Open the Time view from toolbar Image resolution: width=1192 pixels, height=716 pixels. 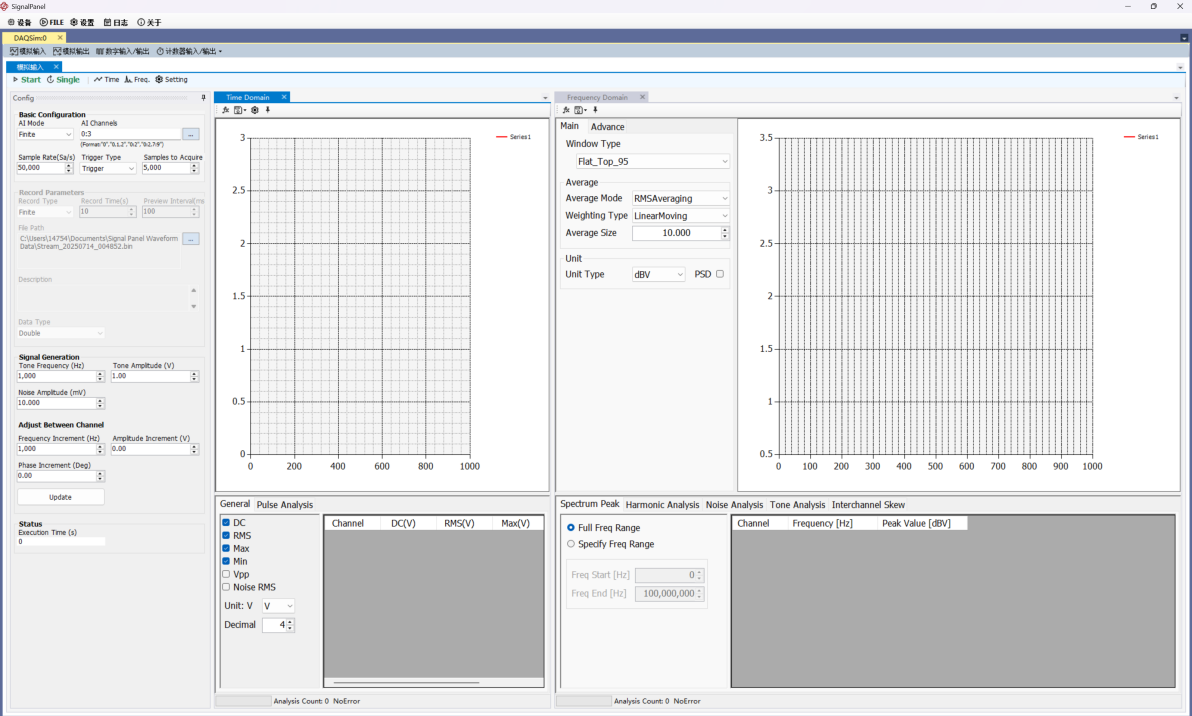coord(106,79)
